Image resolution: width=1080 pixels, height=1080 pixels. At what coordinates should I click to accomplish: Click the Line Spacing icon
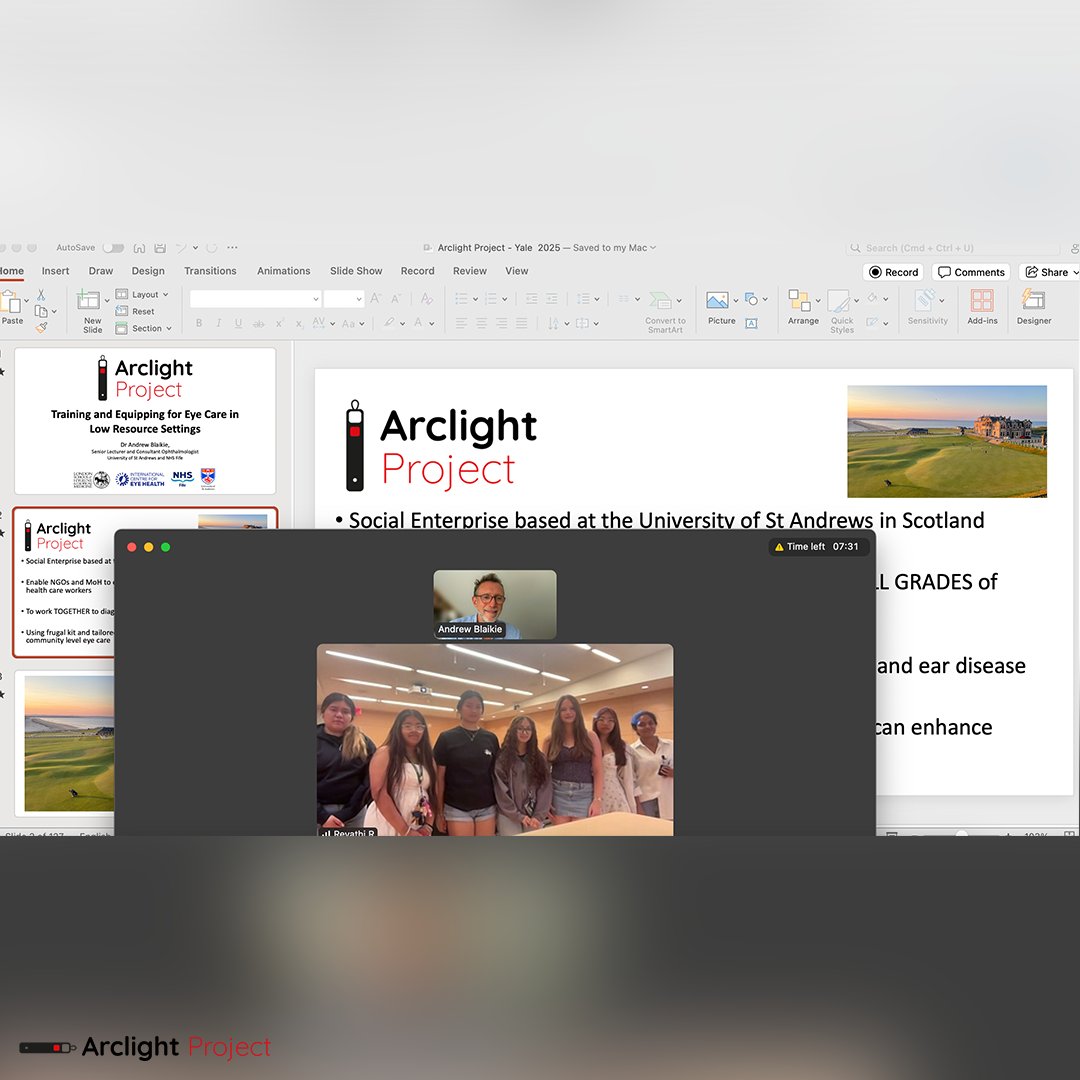(x=584, y=299)
